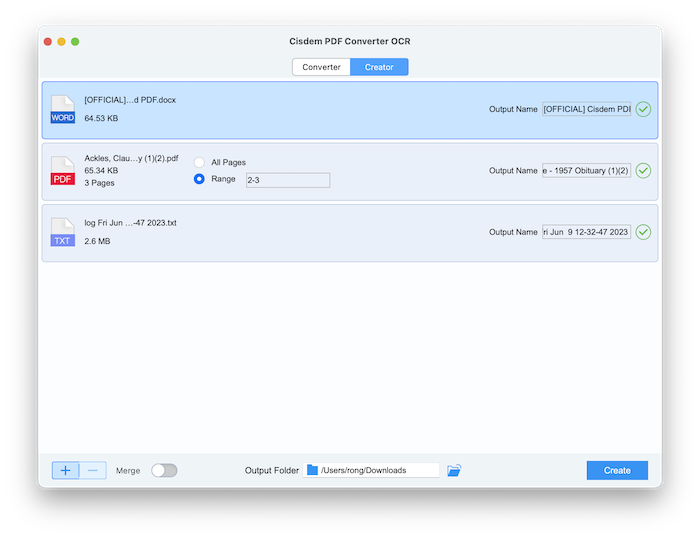Click the red PDF file icon

point(62,171)
